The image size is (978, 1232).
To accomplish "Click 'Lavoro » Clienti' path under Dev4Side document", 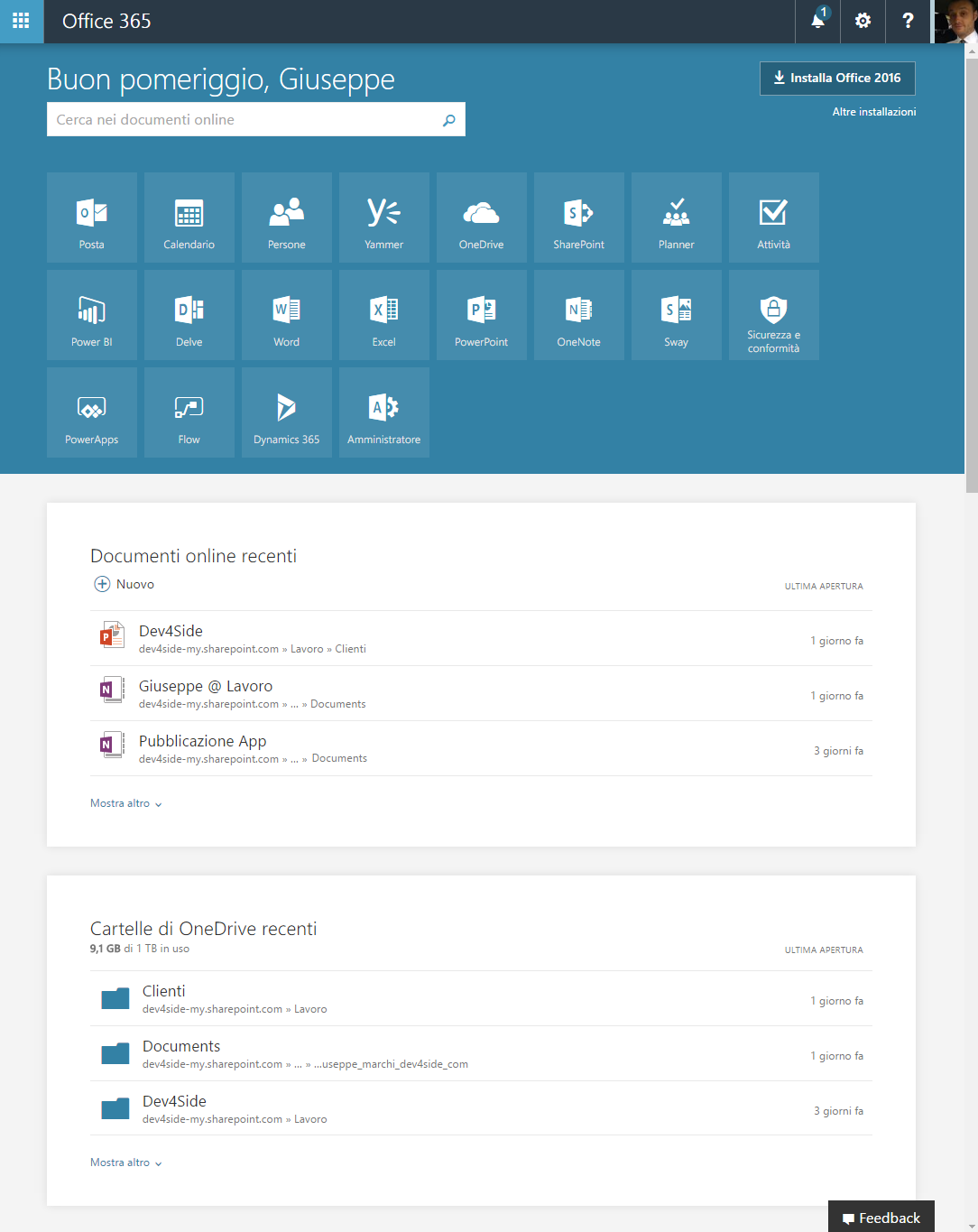I will [x=328, y=649].
